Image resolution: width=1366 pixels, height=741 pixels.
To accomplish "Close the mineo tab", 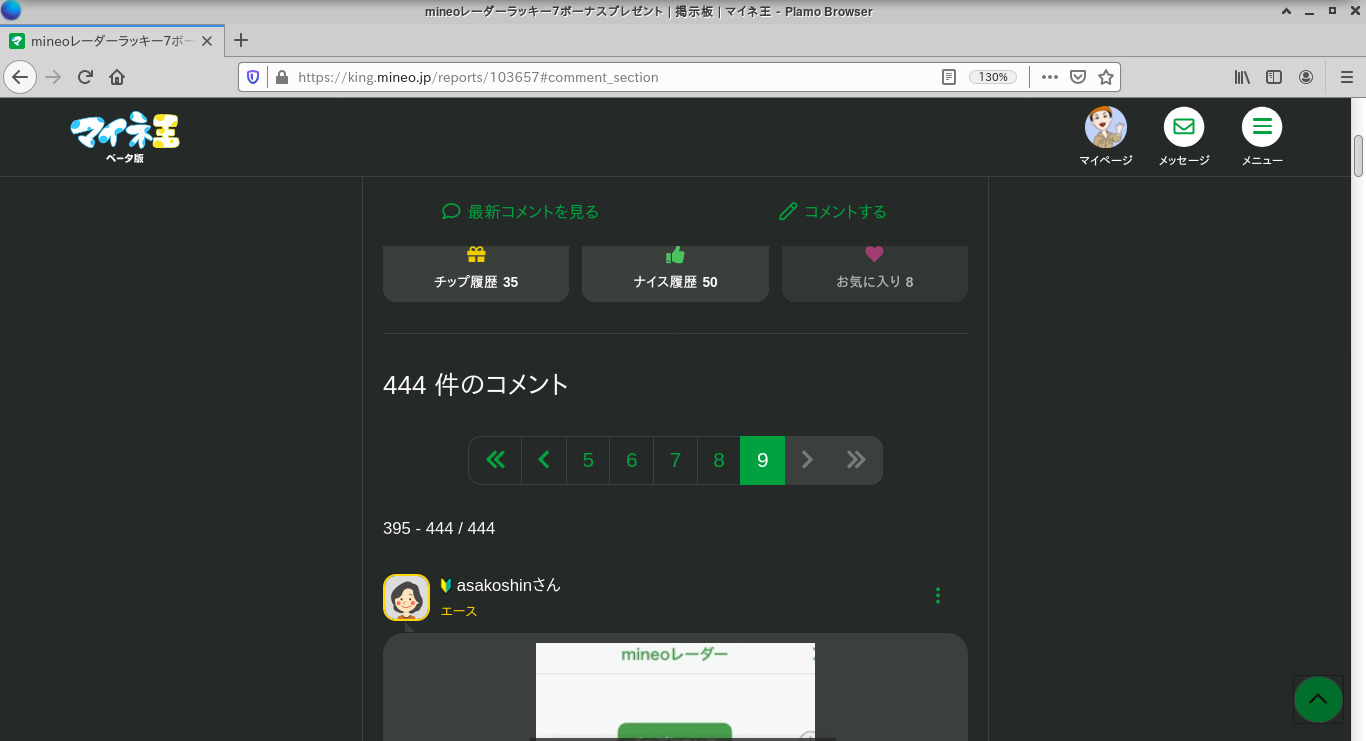I will pyautogui.click(x=207, y=42).
